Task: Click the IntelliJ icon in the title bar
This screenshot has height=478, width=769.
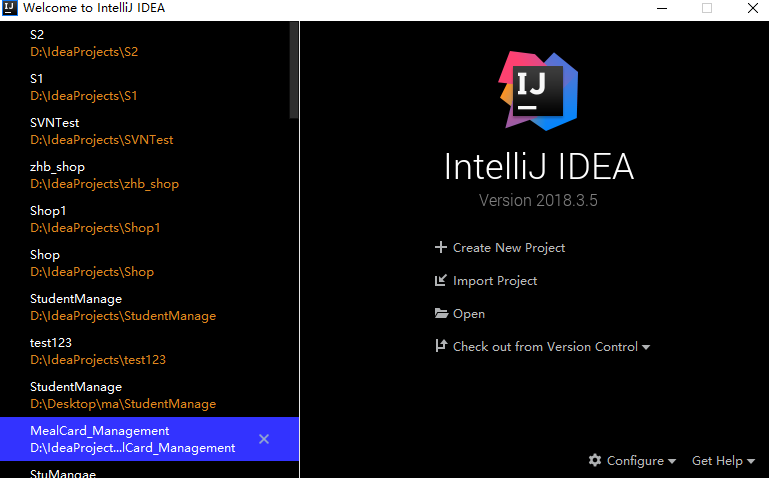Action: pyautogui.click(x=9, y=8)
